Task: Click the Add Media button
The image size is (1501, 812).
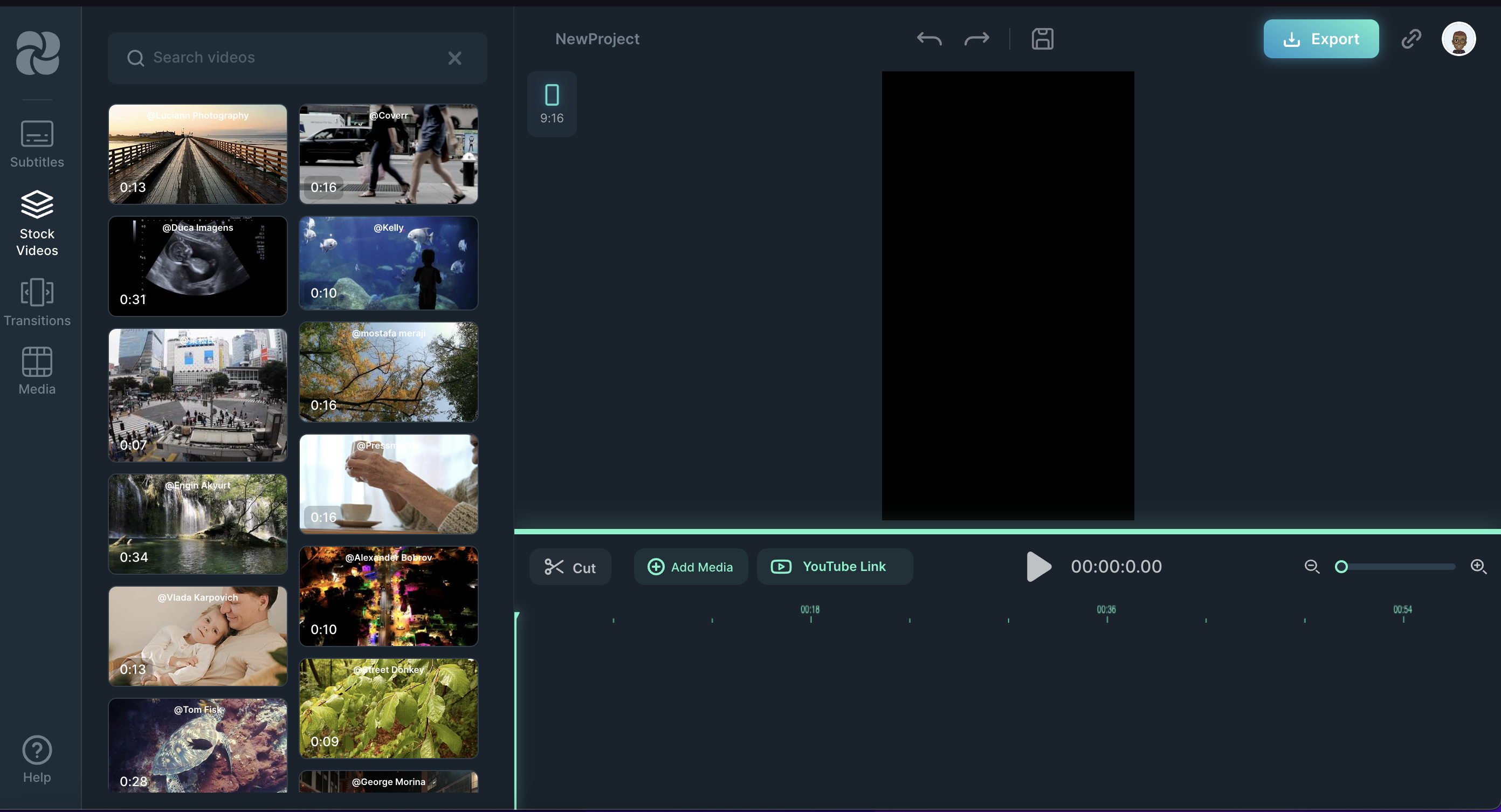Action: point(691,567)
